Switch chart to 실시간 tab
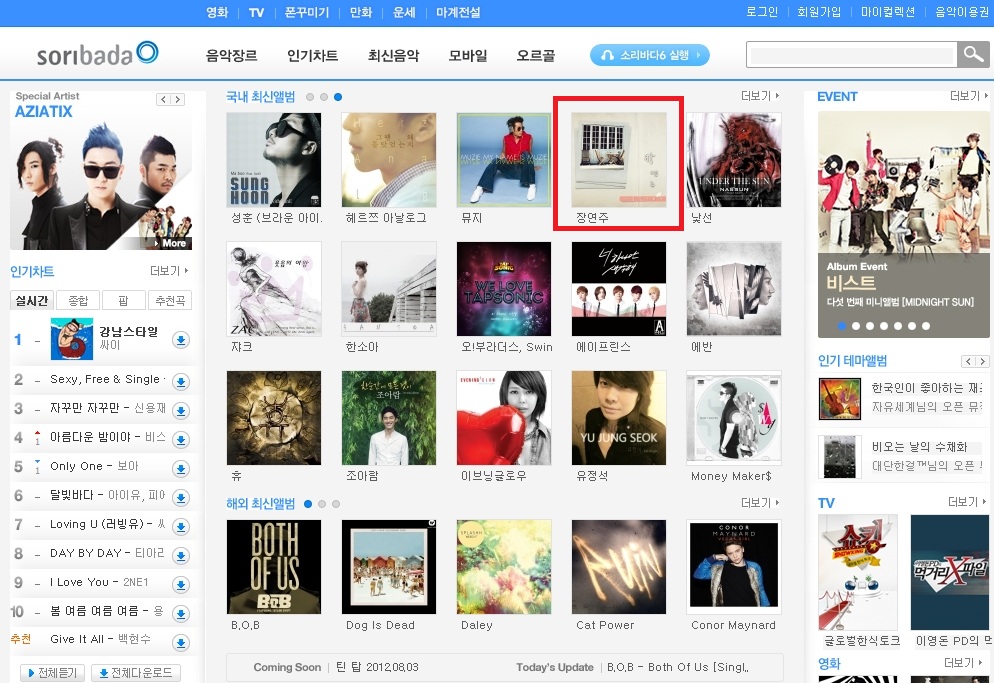The width and height of the screenshot is (994, 683). click(x=32, y=301)
